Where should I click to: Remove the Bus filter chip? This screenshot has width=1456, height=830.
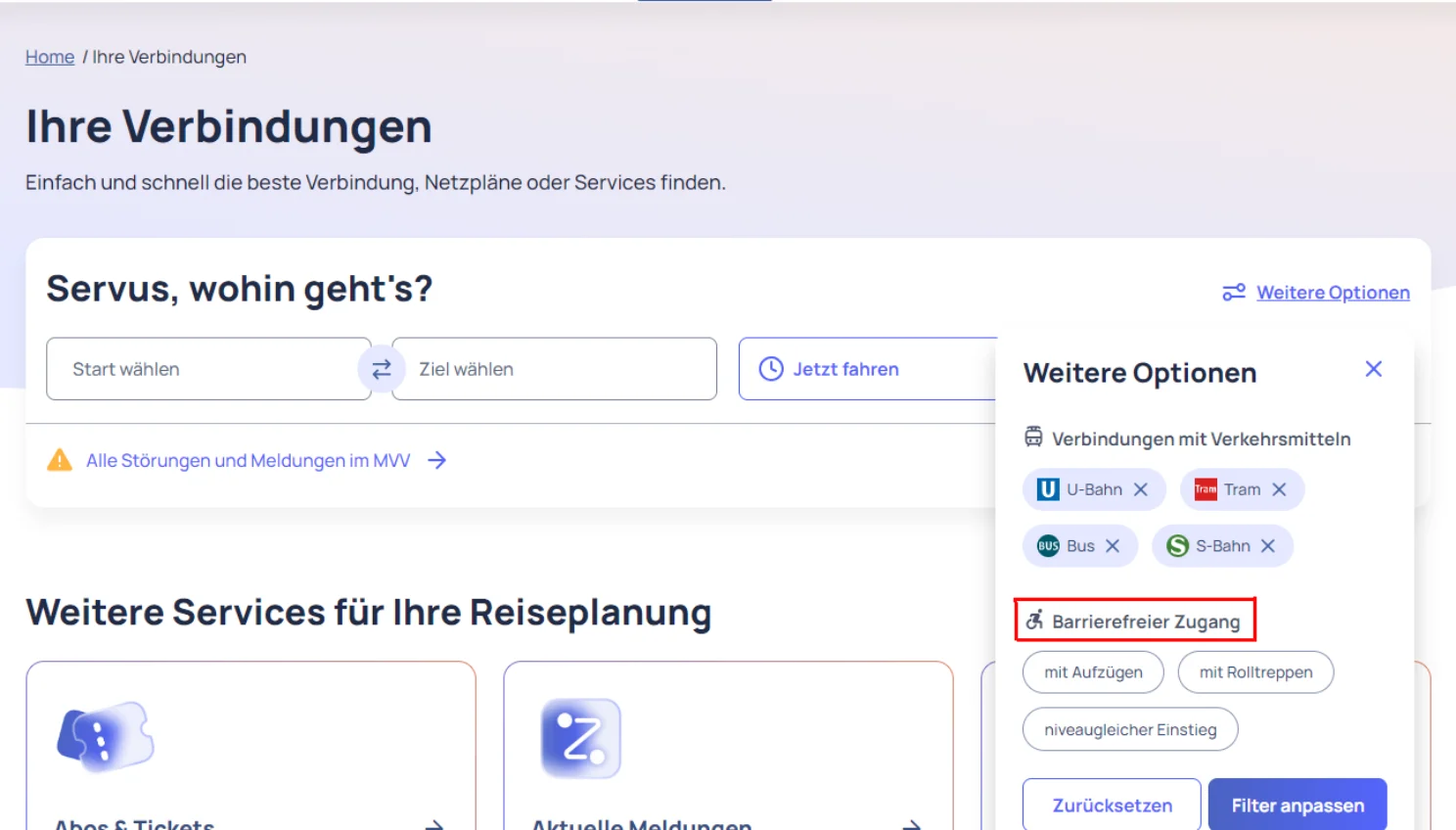1113,546
